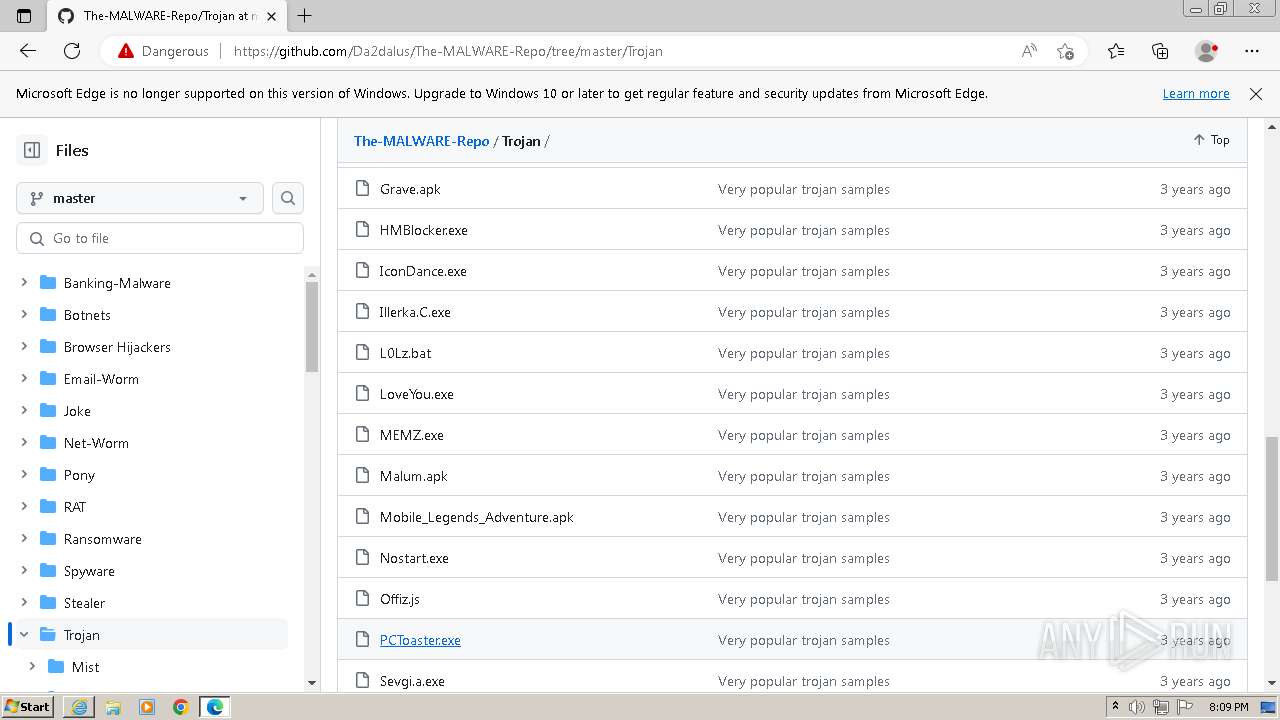Open Mobile_Legends_Adventure.apk file
Image resolution: width=1280 pixels, height=720 pixels.
477,517
